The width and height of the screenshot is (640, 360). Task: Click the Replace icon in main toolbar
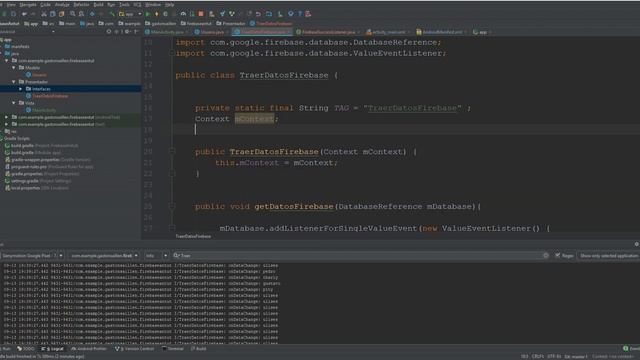coord(81,14)
